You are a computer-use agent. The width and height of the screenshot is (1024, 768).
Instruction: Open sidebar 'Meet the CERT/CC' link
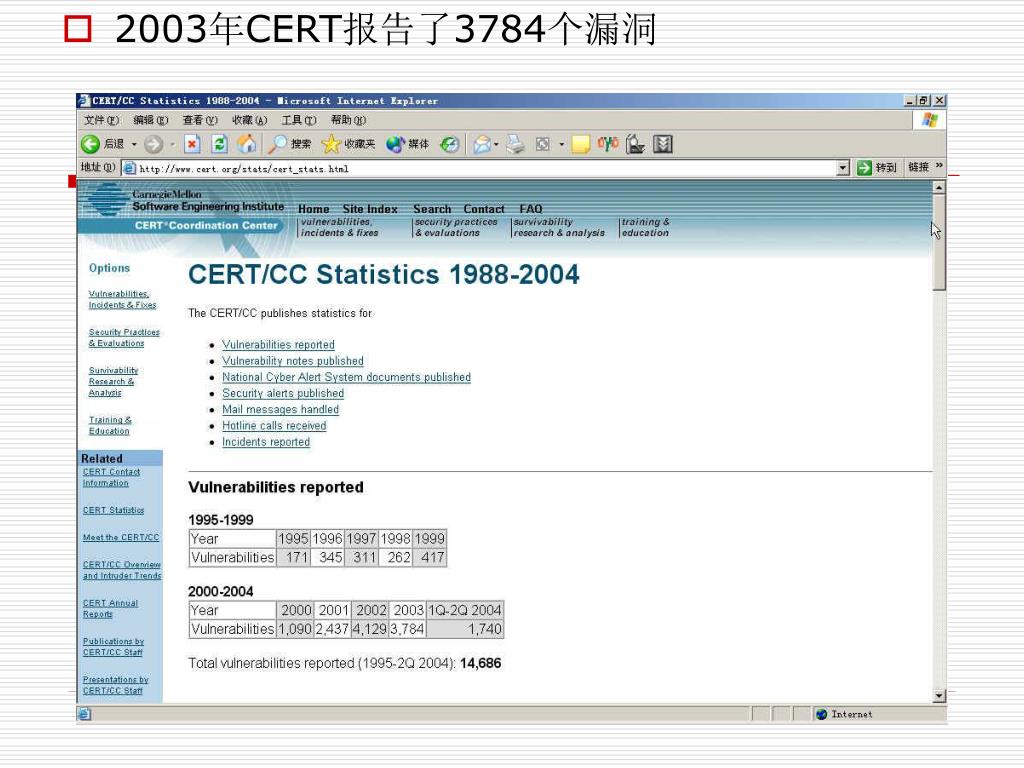pyautogui.click(x=121, y=537)
